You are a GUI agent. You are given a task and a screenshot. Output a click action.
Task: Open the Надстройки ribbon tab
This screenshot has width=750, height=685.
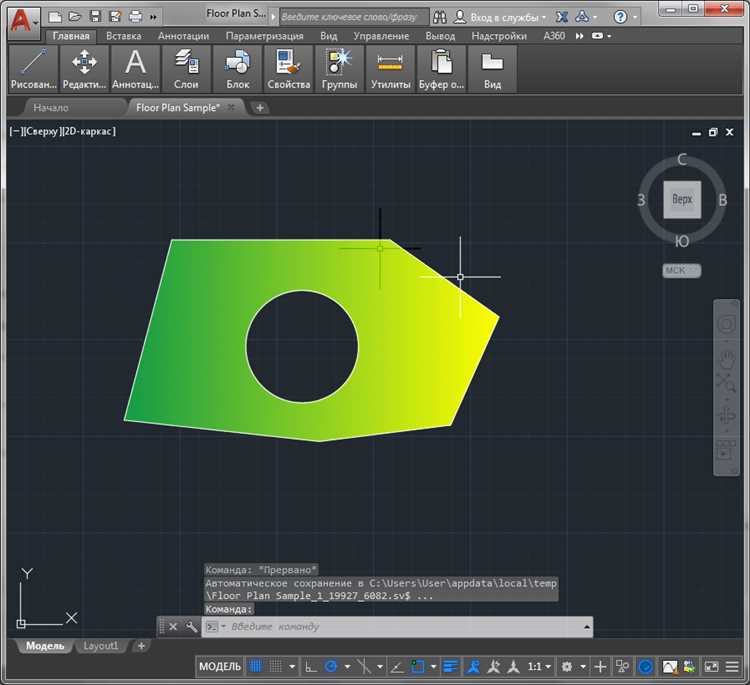point(499,36)
